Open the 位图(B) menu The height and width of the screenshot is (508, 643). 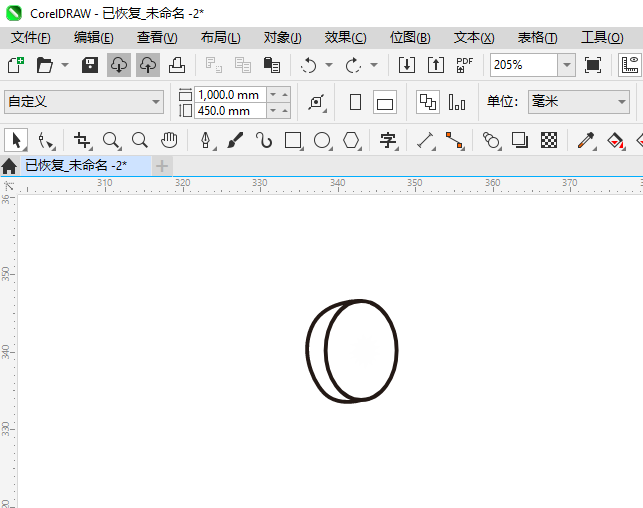tap(410, 38)
